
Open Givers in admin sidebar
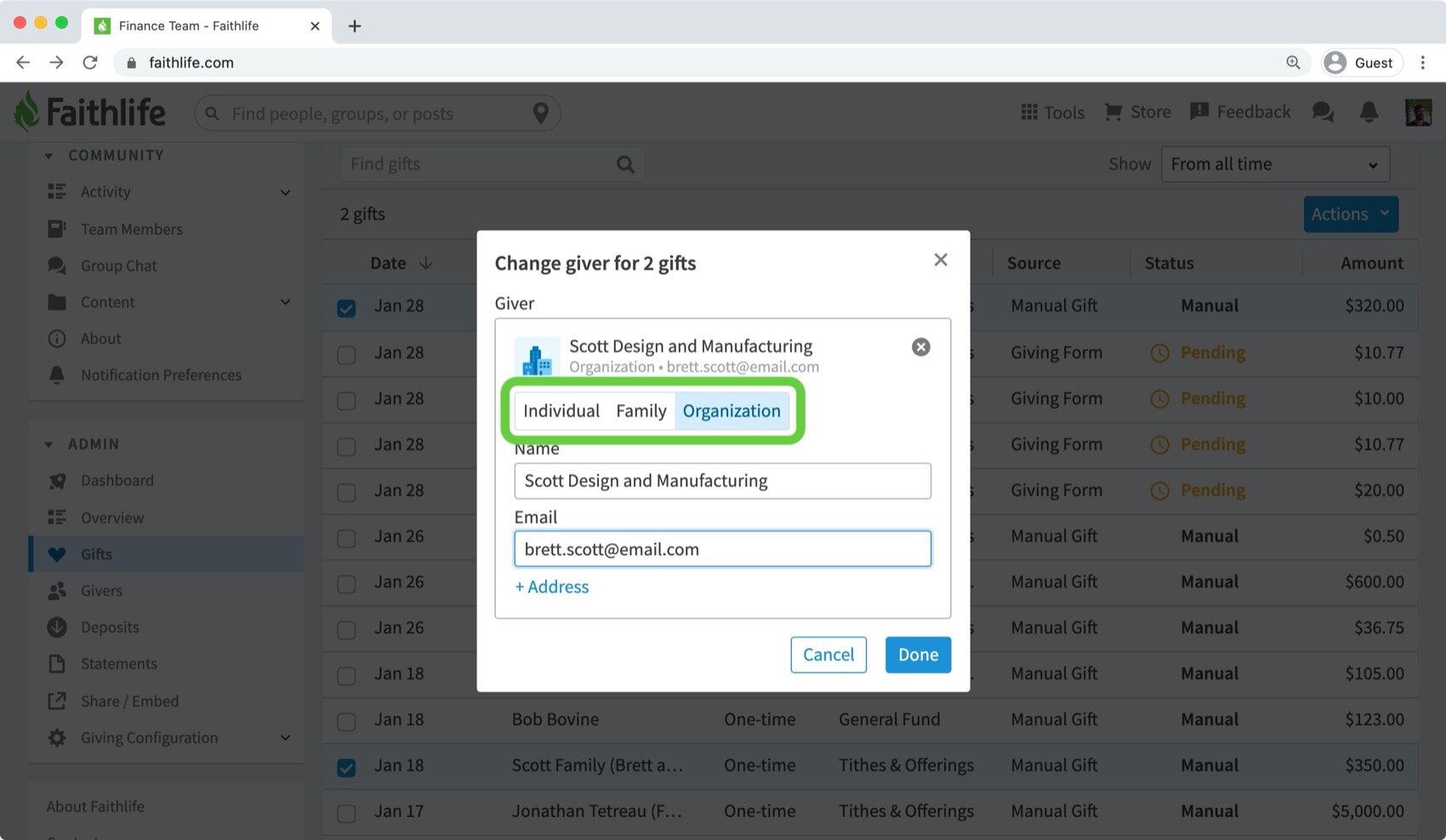tap(101, 591)
